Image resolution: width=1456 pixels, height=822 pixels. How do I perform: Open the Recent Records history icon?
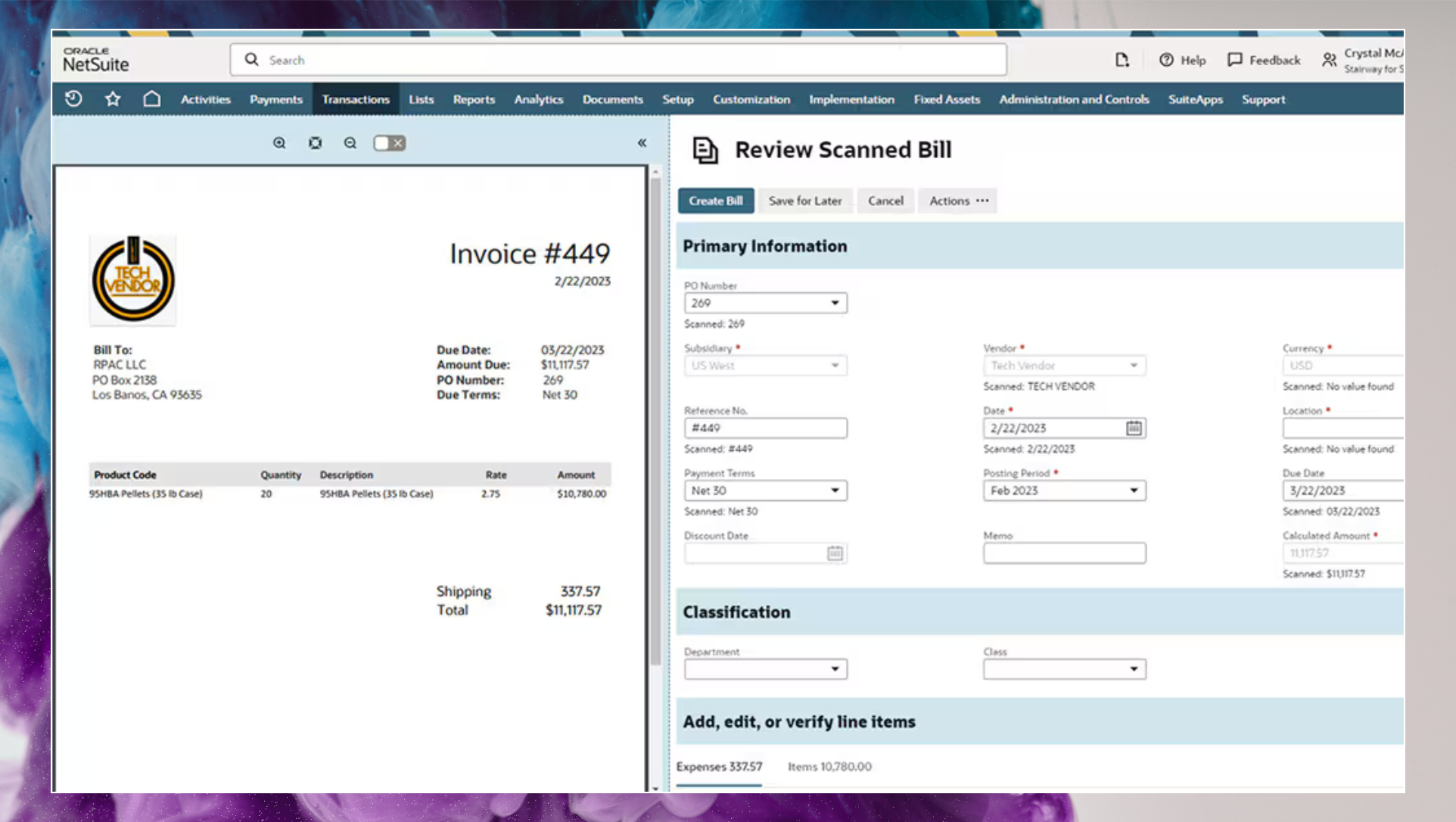click(x=73, y=99)
